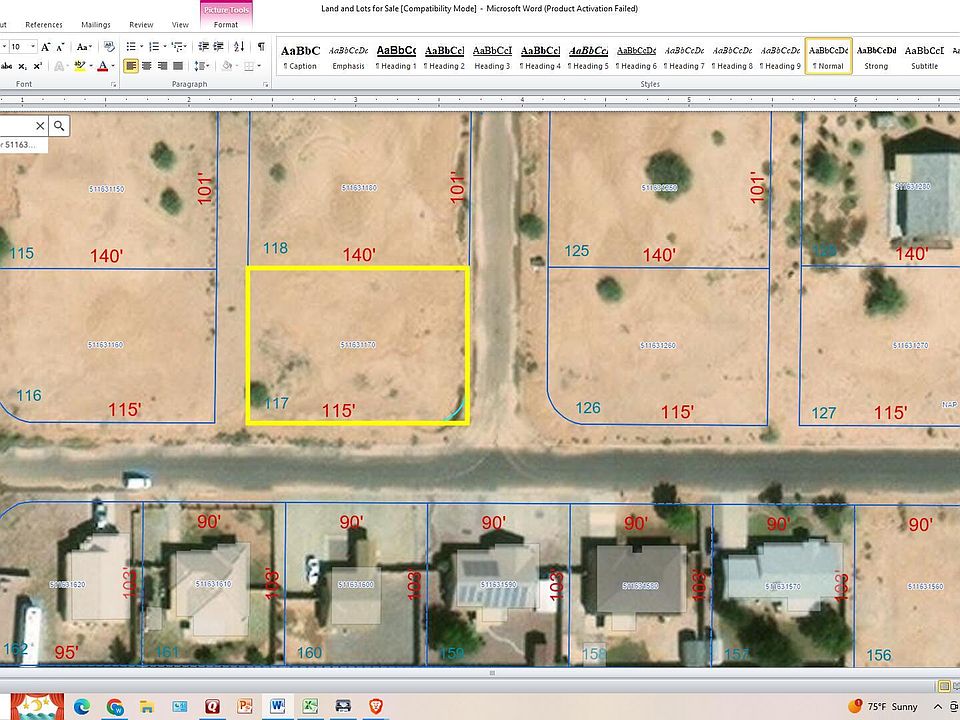The width and height of the screenshot is (960, 720).
Task: Apply the Emphasis style
Action: click(x=348, y=57)
